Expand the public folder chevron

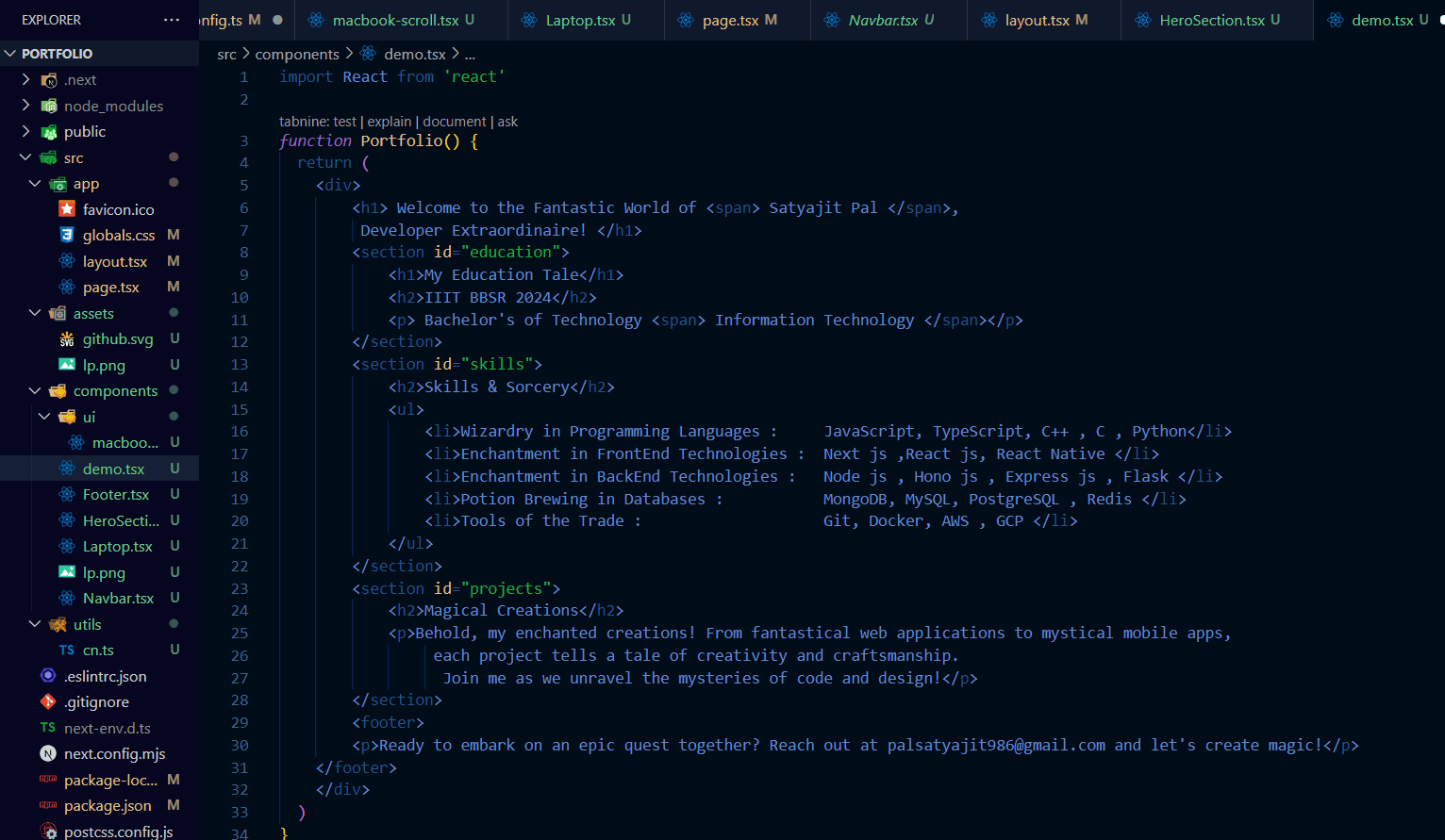pos(25,132)
